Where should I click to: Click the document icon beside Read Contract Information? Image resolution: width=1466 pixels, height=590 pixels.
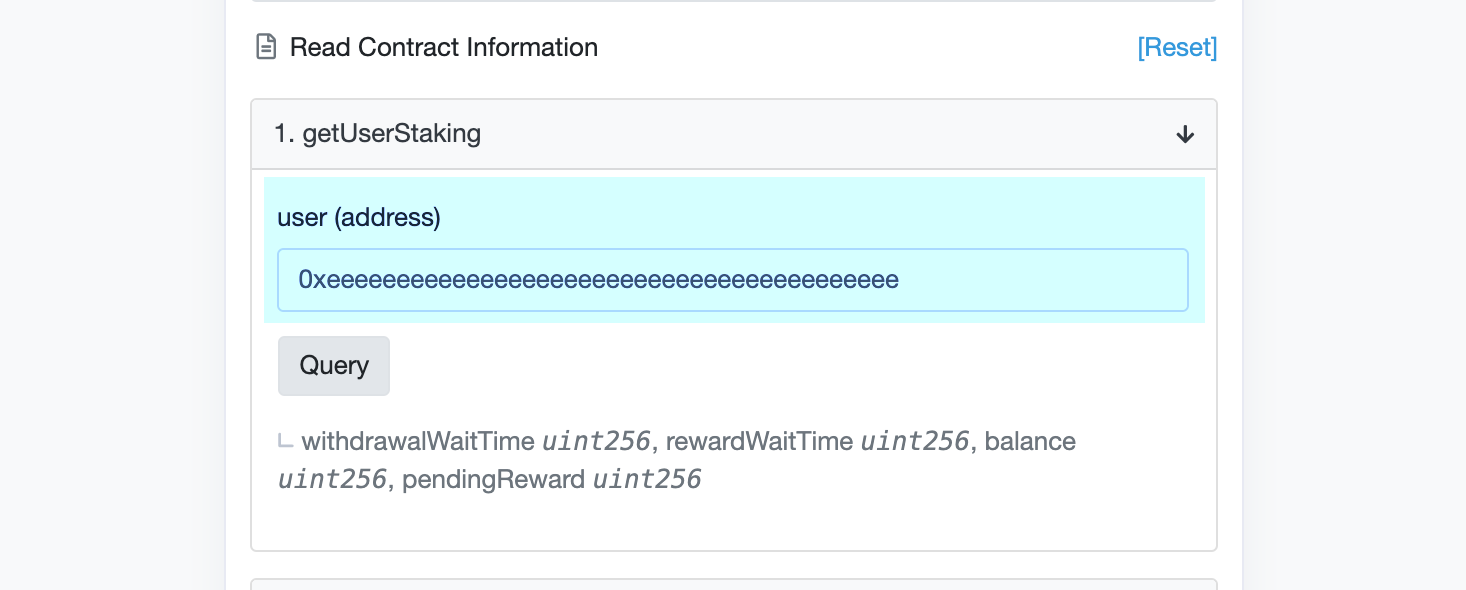266,47
